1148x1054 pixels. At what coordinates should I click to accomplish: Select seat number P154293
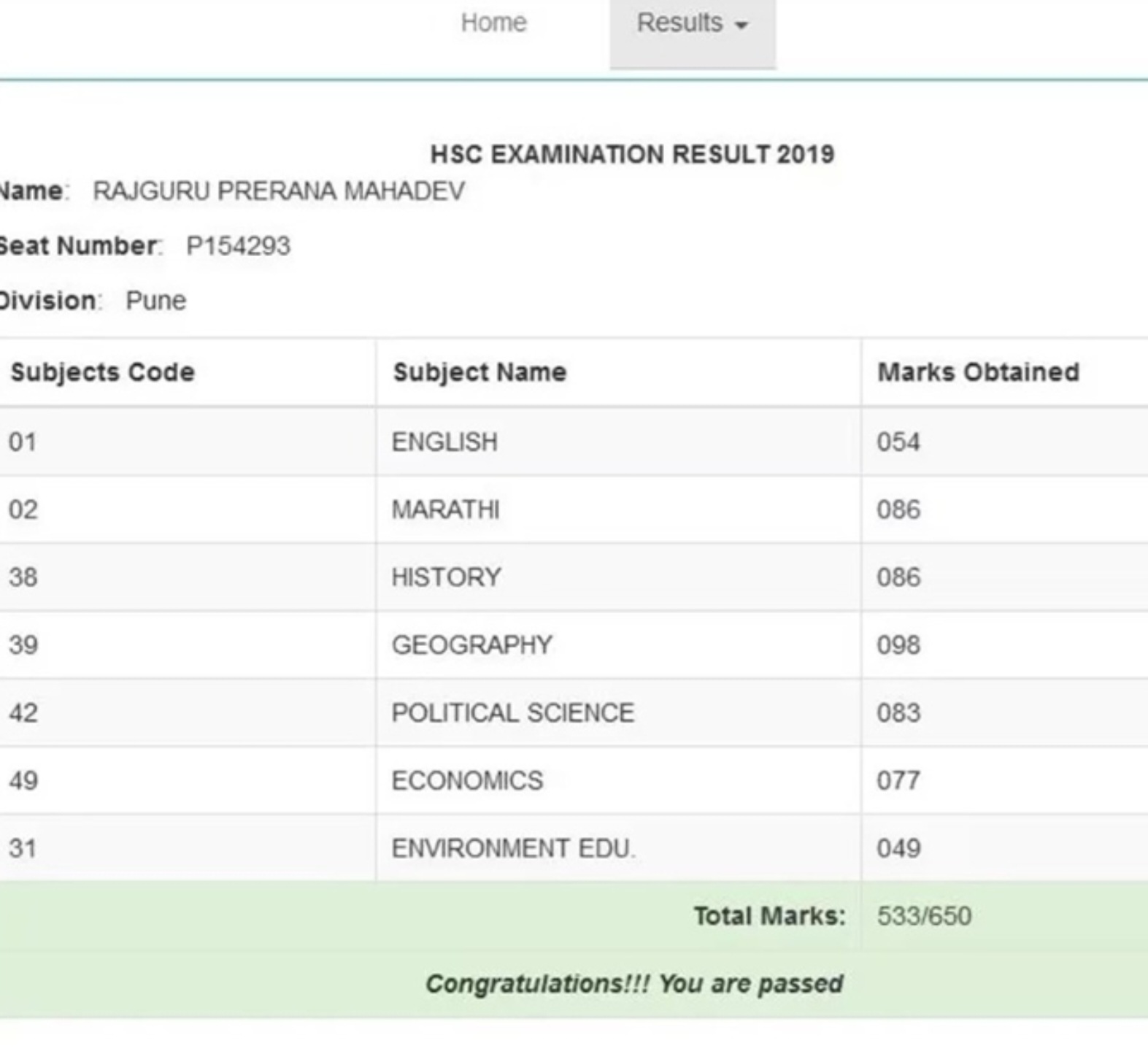pos(238,246)
